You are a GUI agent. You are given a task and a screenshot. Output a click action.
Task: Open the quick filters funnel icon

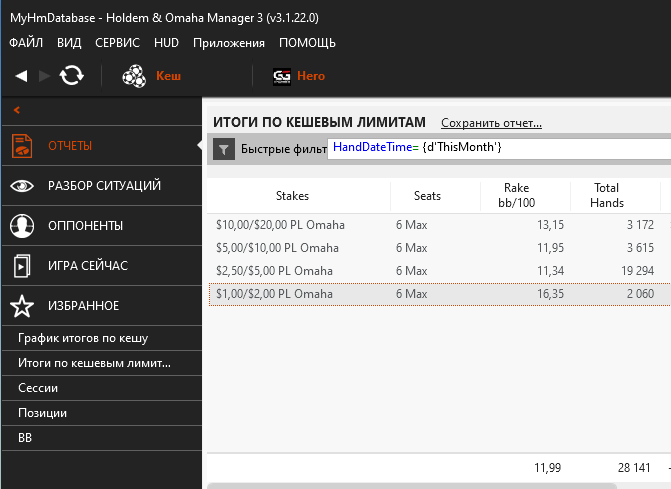click(x=224, y=149)
